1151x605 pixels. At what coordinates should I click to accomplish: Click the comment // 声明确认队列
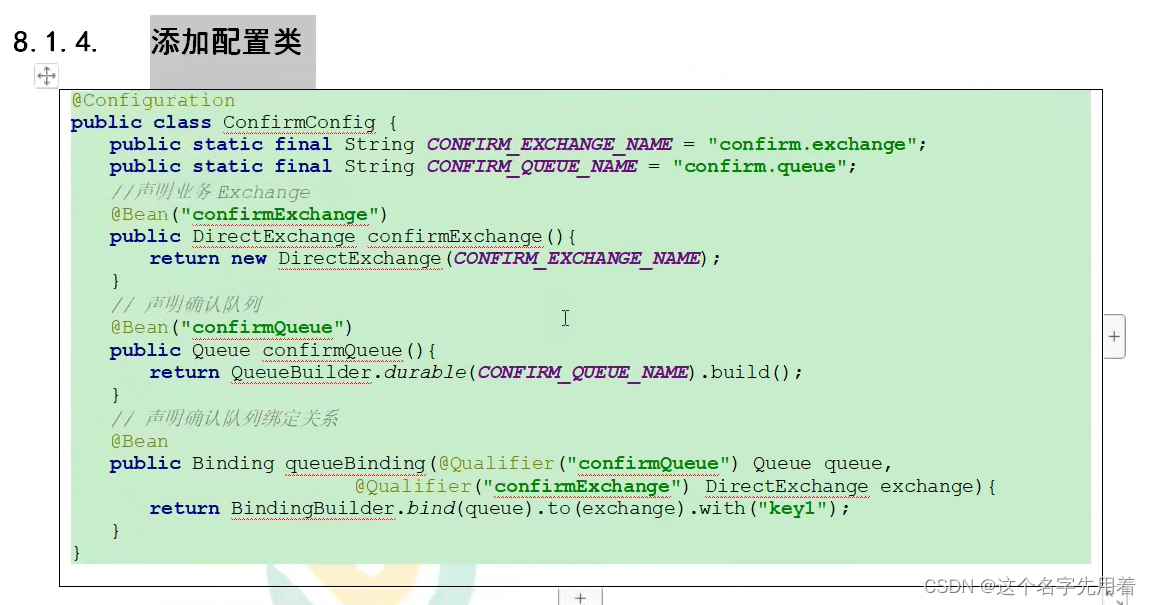(x=186, y=304)
